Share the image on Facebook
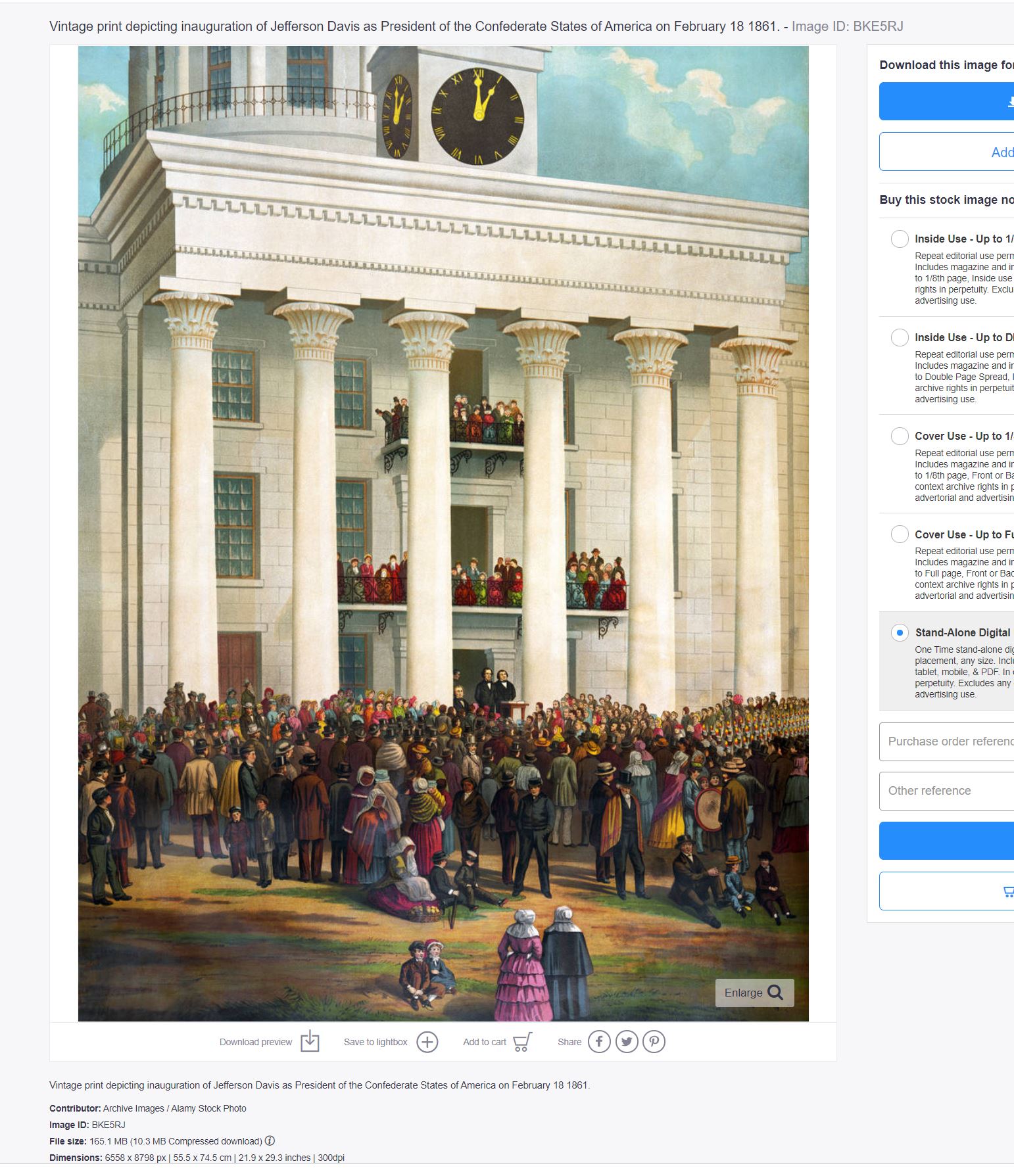Image resolution: width=1014 pixels, height=1176 pixels. tap(599, 1042)
